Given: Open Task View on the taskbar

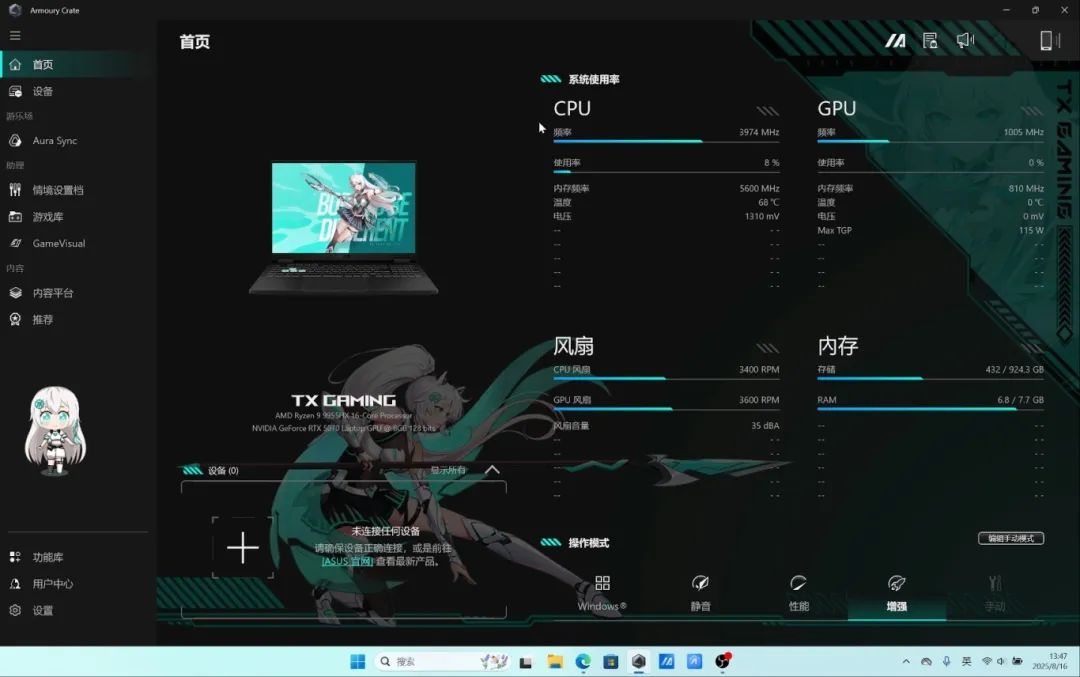Looking at the screenshot, I should (526, 662).
